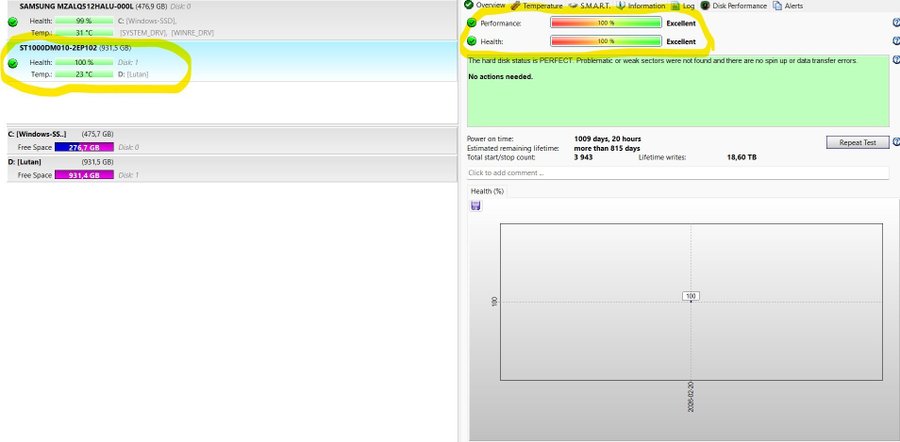Open help icon beside the Health bar
The height and width of the screenshot is (442, 900).
(895, 42)
